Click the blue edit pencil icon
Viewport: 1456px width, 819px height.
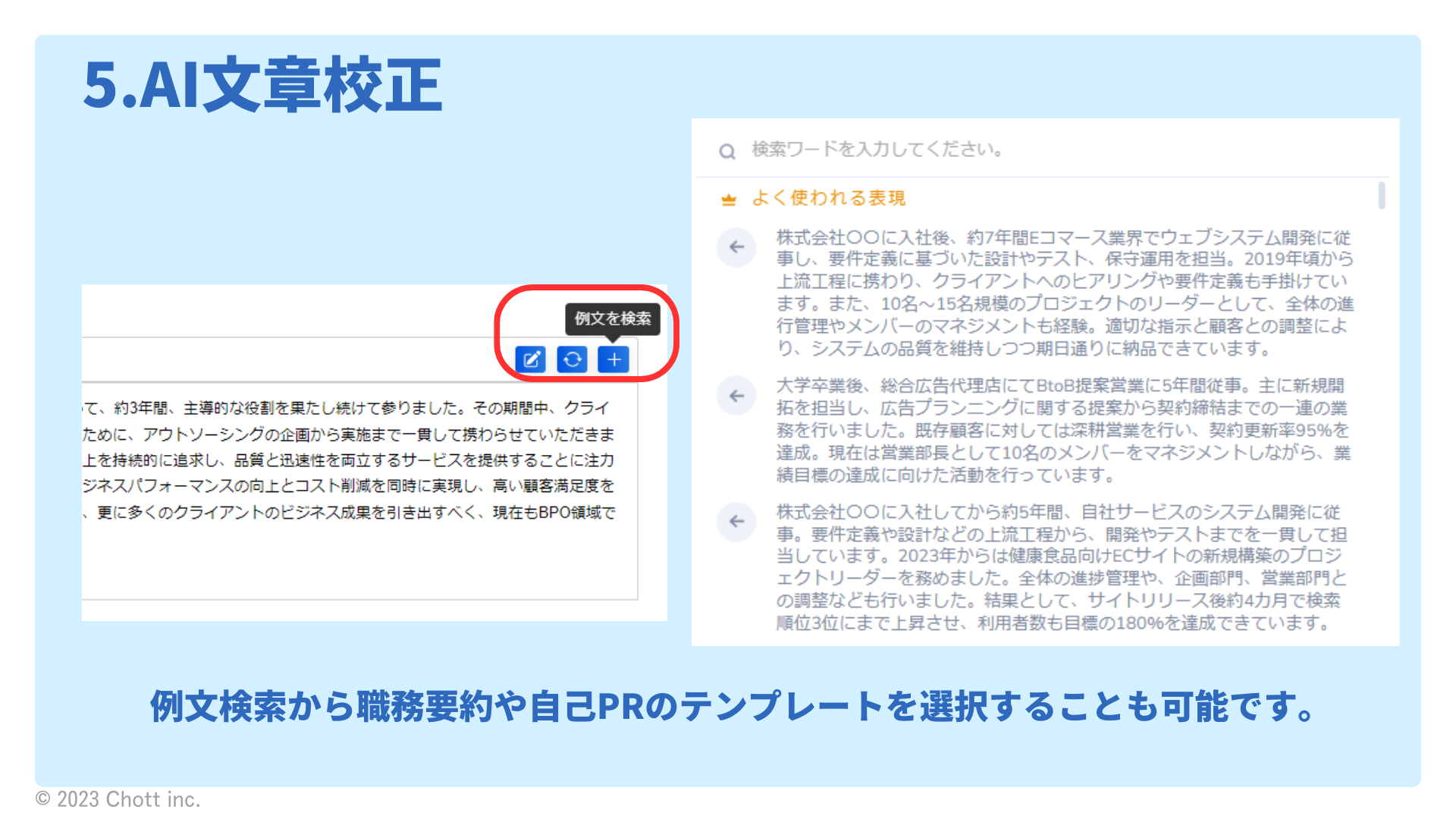click(531, 359)
